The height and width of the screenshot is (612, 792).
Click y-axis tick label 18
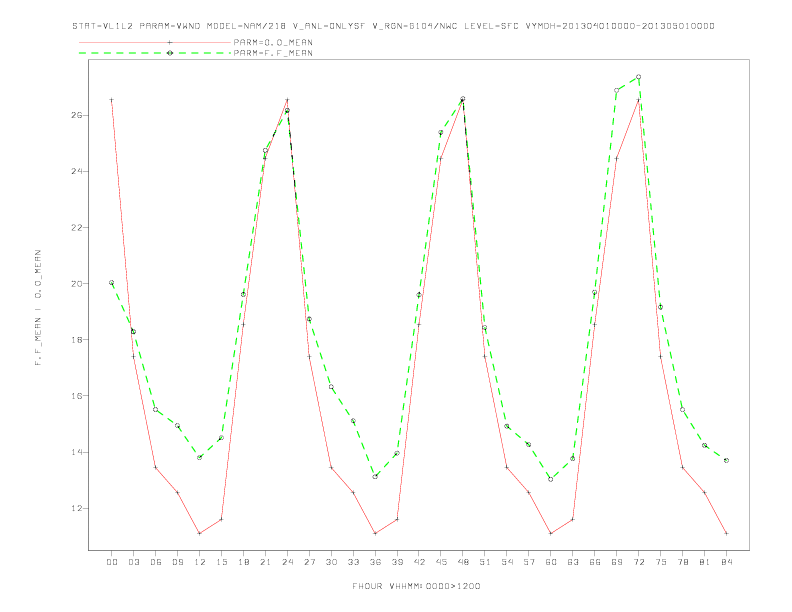tap(77, 339)
